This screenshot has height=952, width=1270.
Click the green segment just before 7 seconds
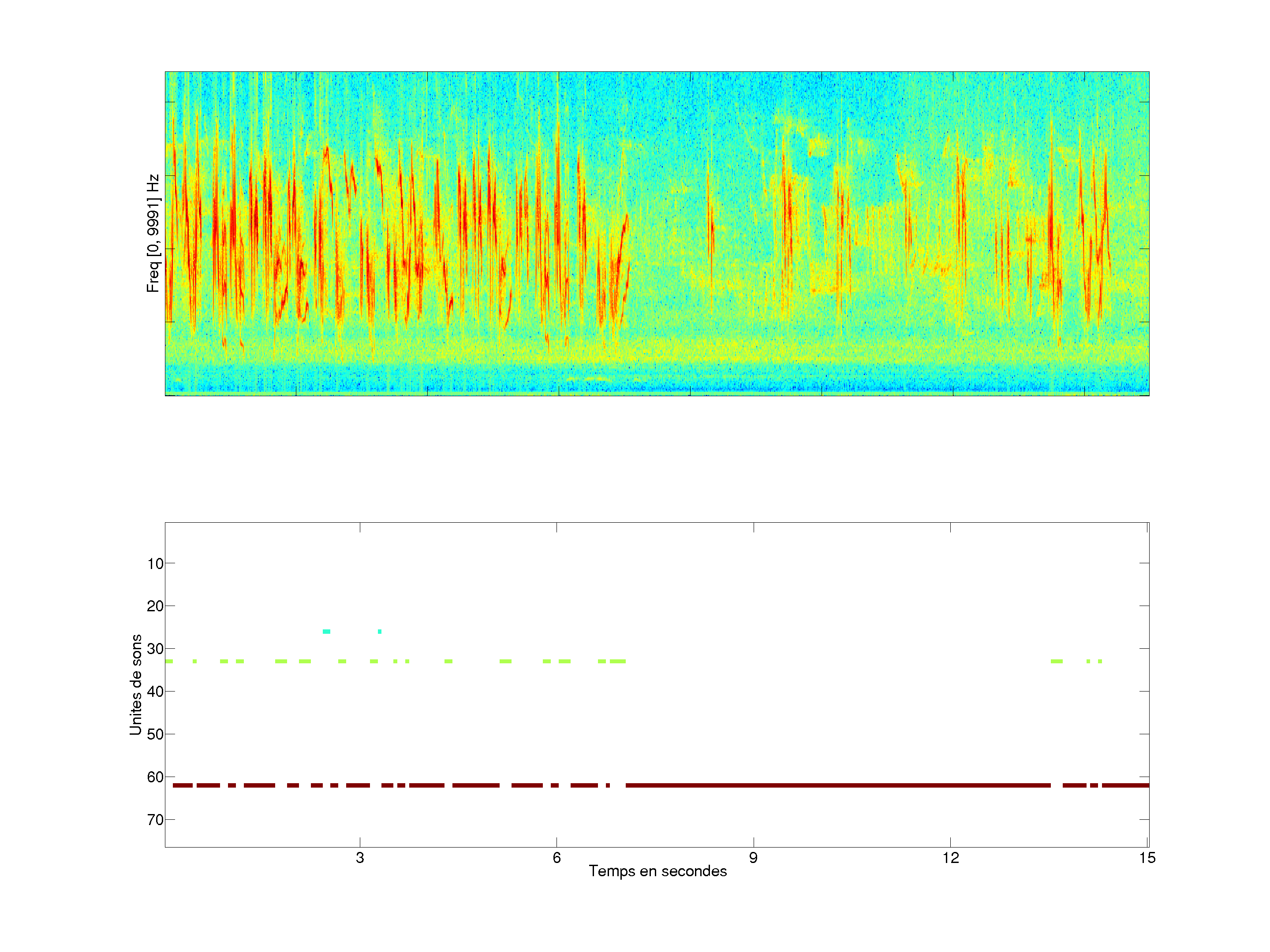[x=617, y=661]
